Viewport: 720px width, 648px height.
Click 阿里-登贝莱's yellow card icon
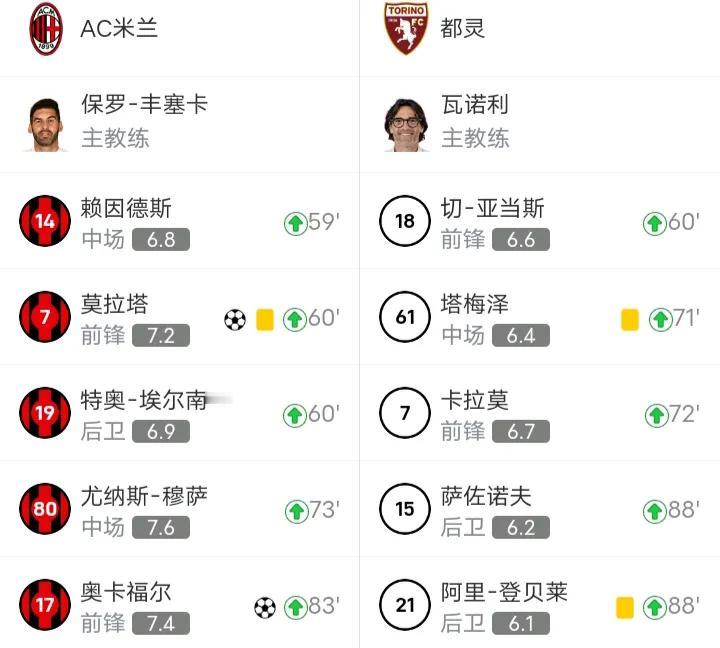click(624, 608)
